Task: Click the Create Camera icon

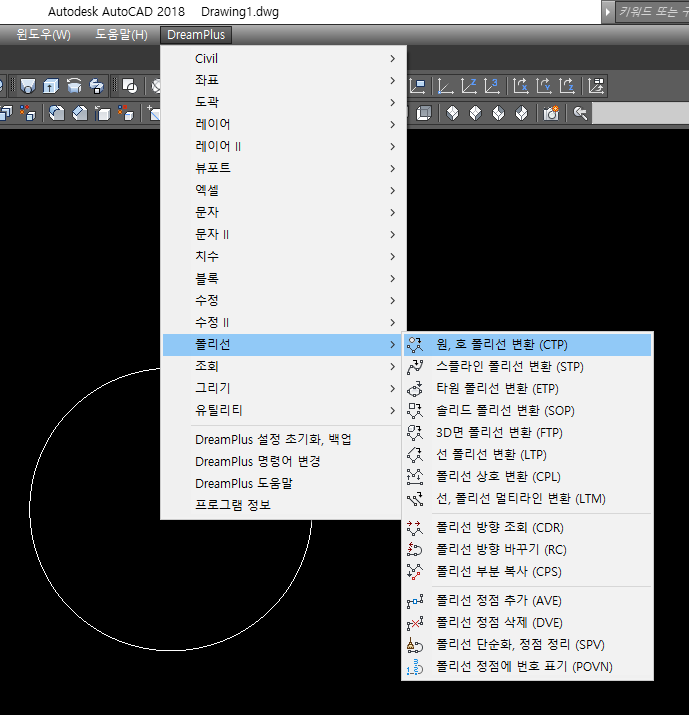Action: click(x=551, y=113)
